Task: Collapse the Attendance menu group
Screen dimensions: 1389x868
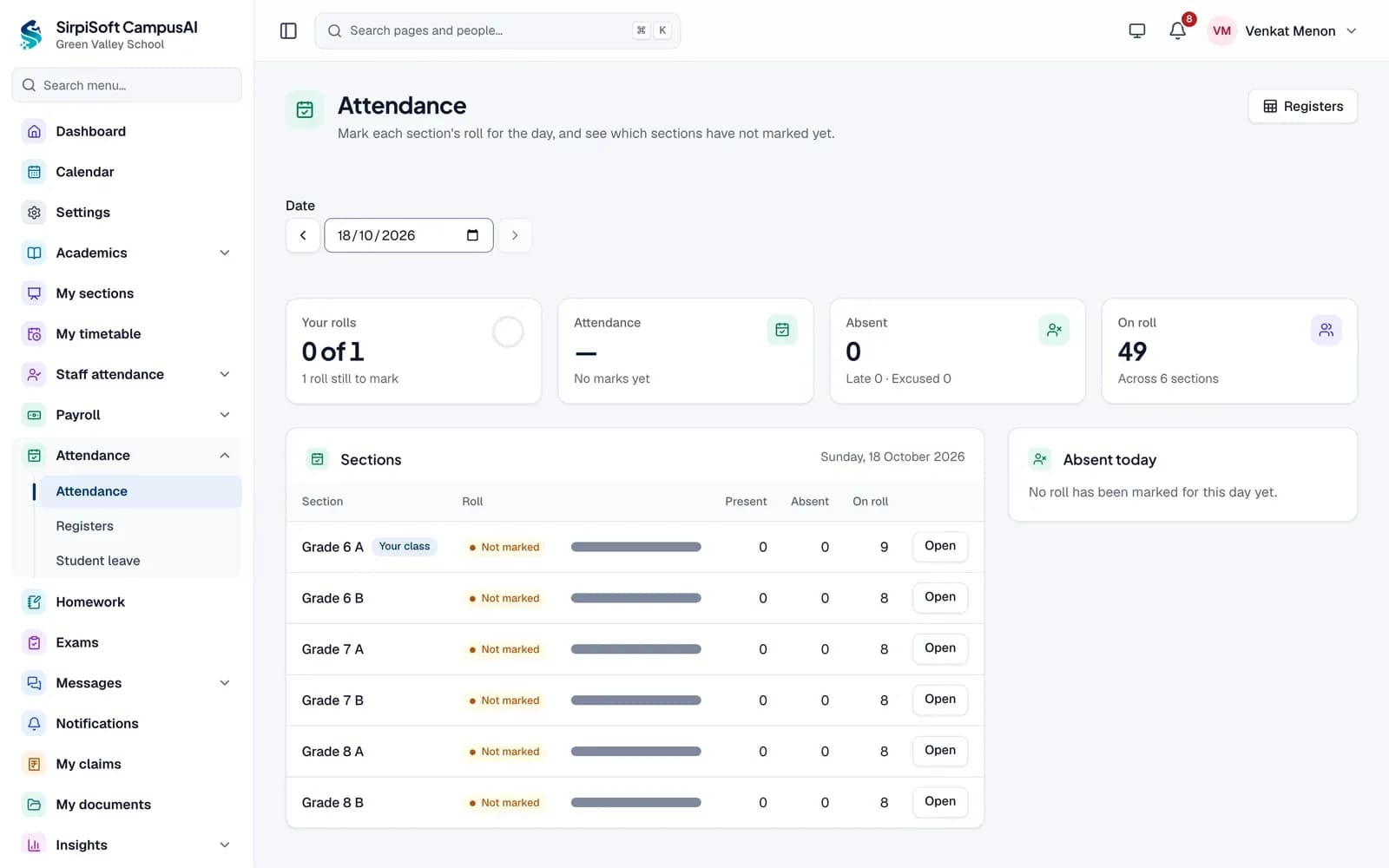Action: [x=127, y=455]
